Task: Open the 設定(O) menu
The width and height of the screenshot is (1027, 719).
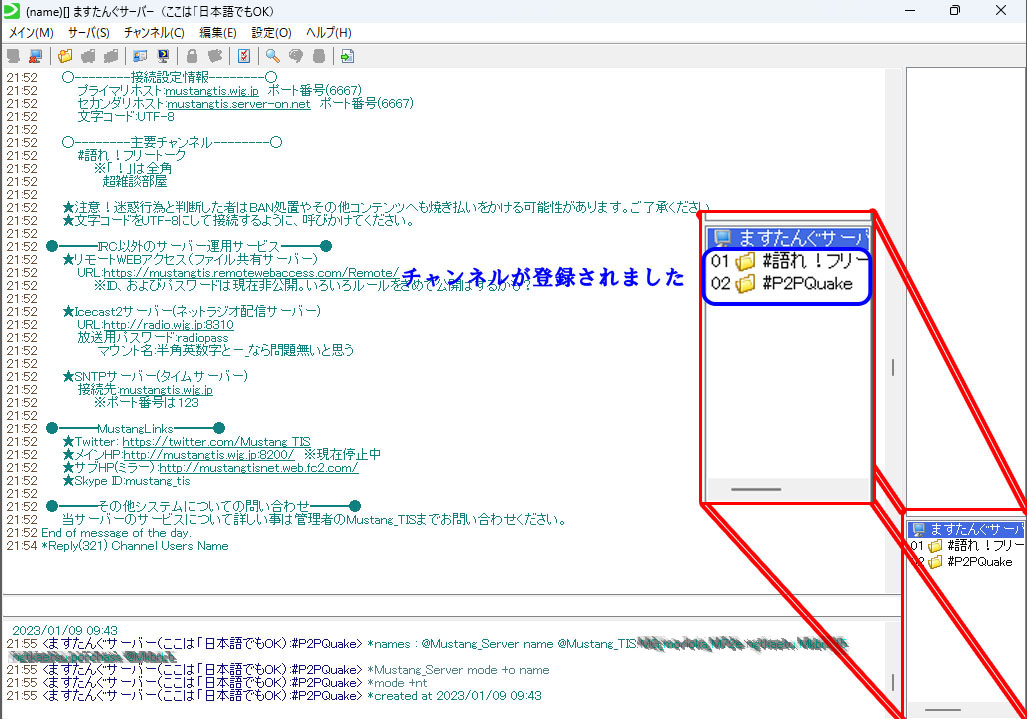Action: [271, 32]
